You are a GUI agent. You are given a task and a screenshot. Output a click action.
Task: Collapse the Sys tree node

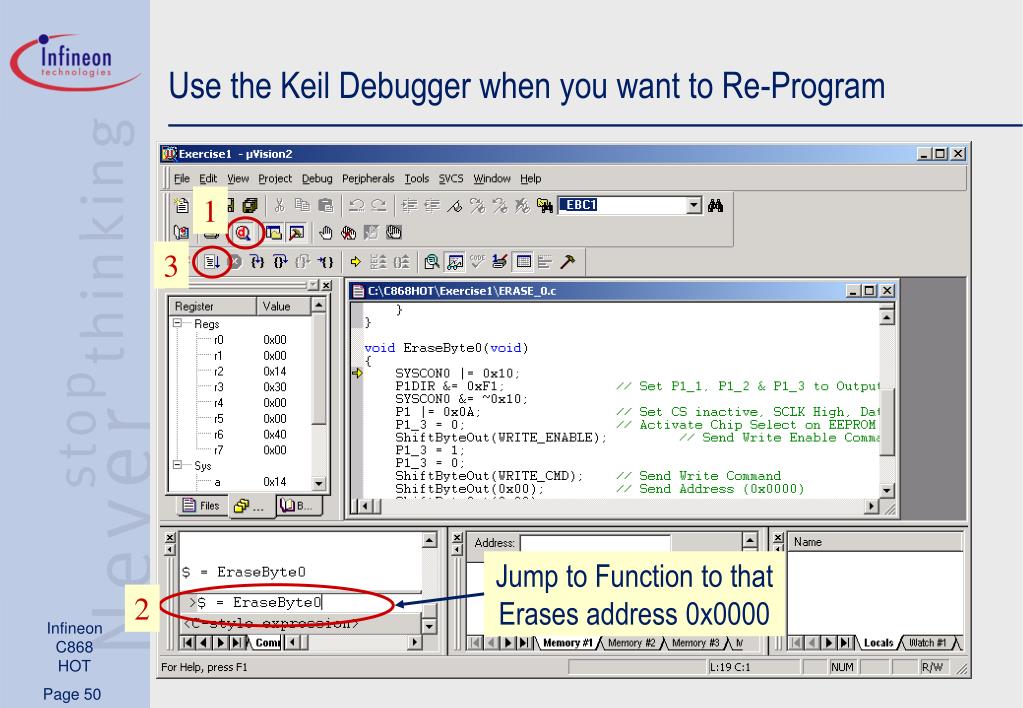pos(177,465)
